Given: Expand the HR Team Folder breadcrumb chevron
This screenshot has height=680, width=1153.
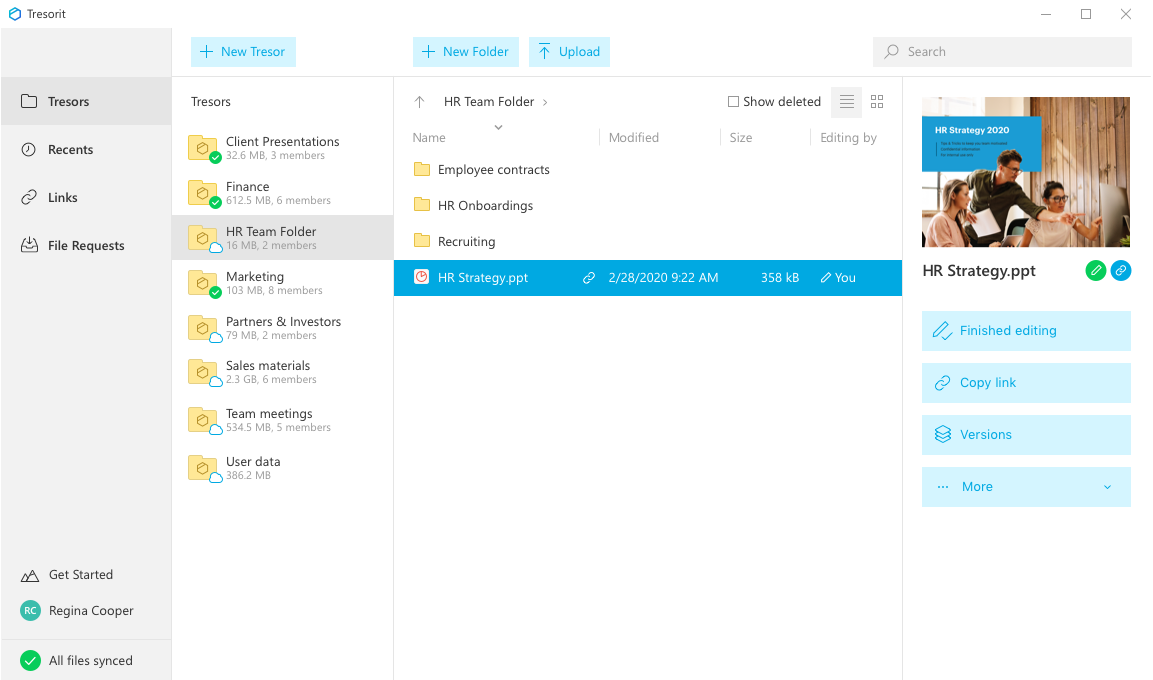Looking at the screenshot, I should [545, 102].
